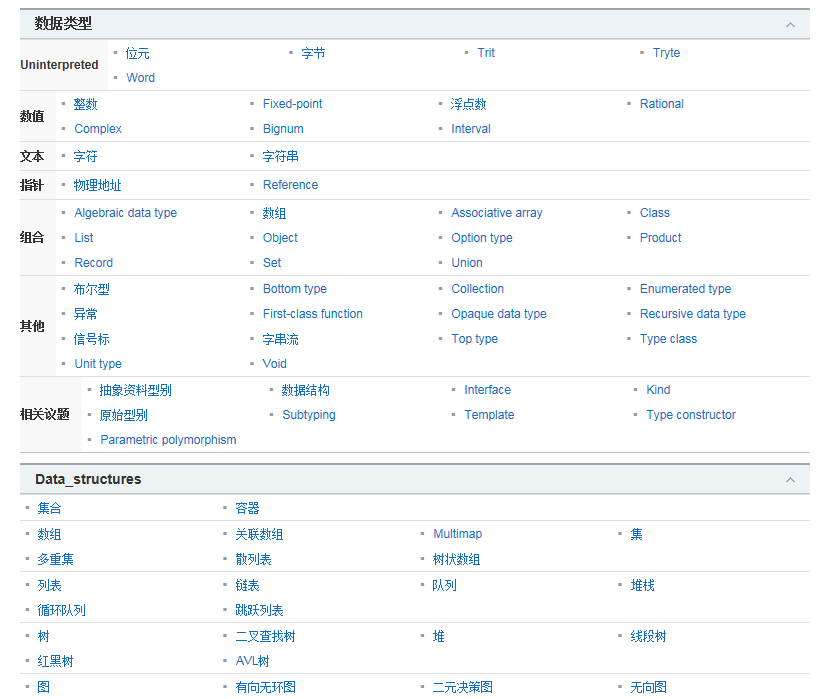Open the 抽象资料型别 link
The height and width of the screenshot is (699, 838).
pyautogui.click(x=136, y=391)
